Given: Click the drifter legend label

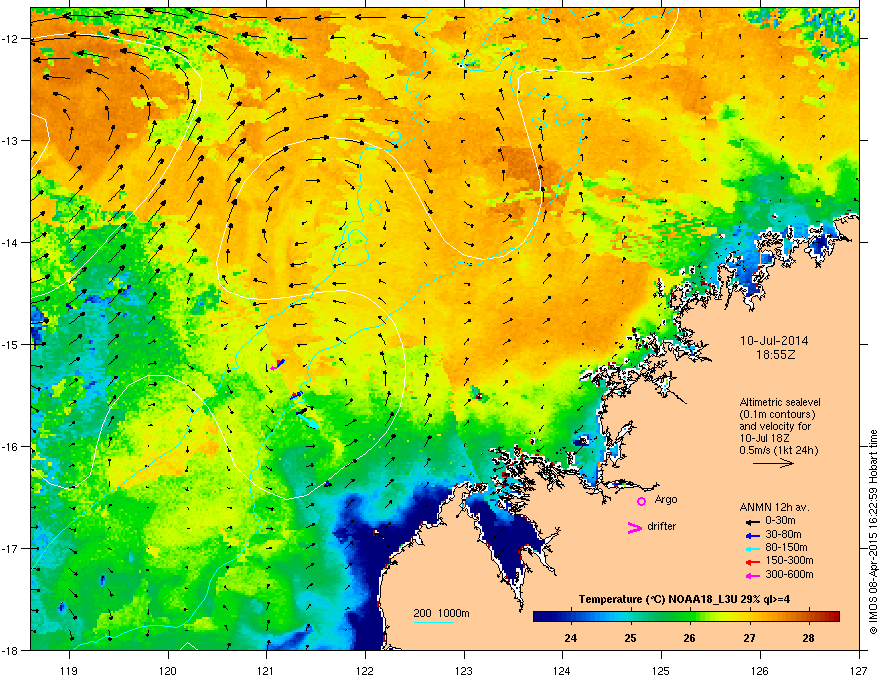Looking at the screenshot, I should [x=662, y=526].
